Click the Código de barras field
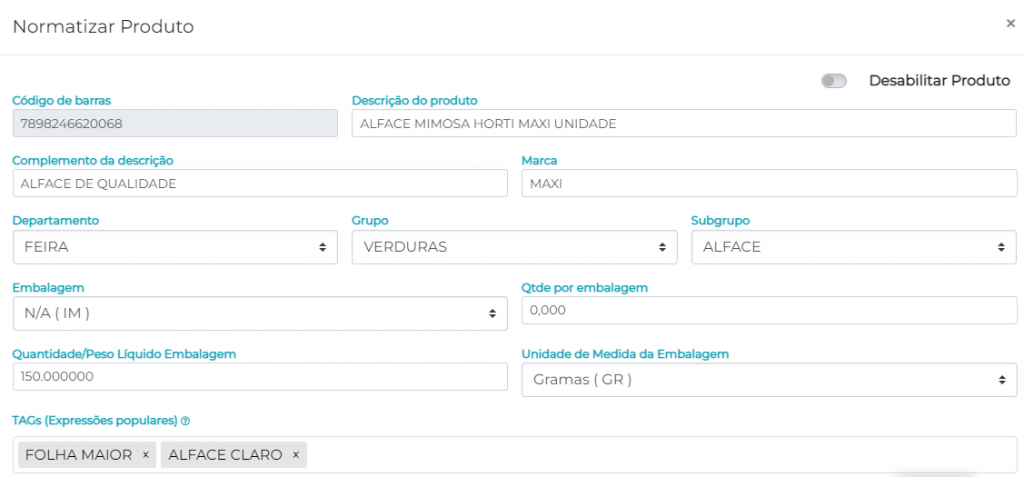 pyautogui.click(x=175, y=123)
